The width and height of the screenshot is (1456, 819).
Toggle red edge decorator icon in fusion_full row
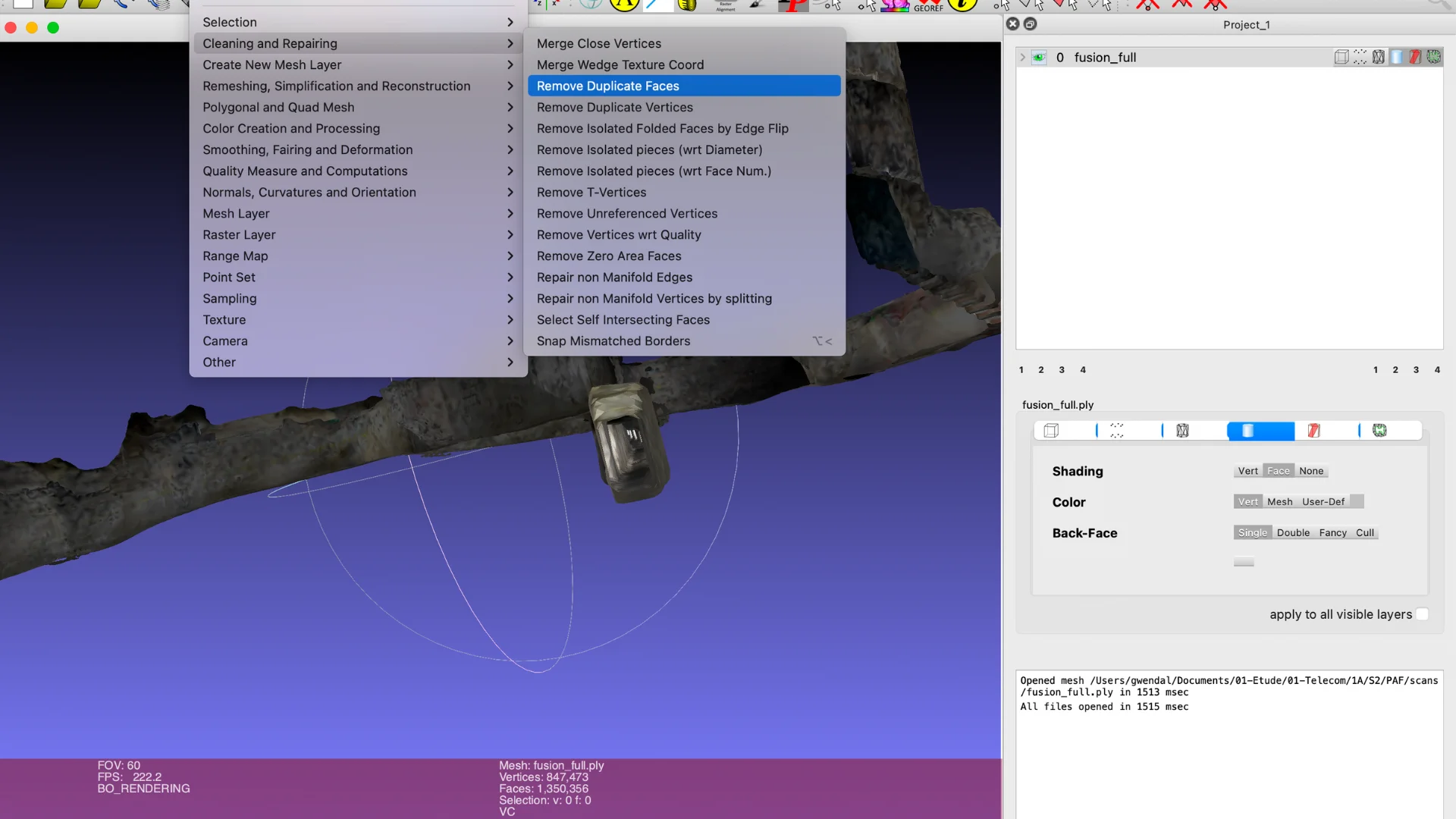(1415, 57)
